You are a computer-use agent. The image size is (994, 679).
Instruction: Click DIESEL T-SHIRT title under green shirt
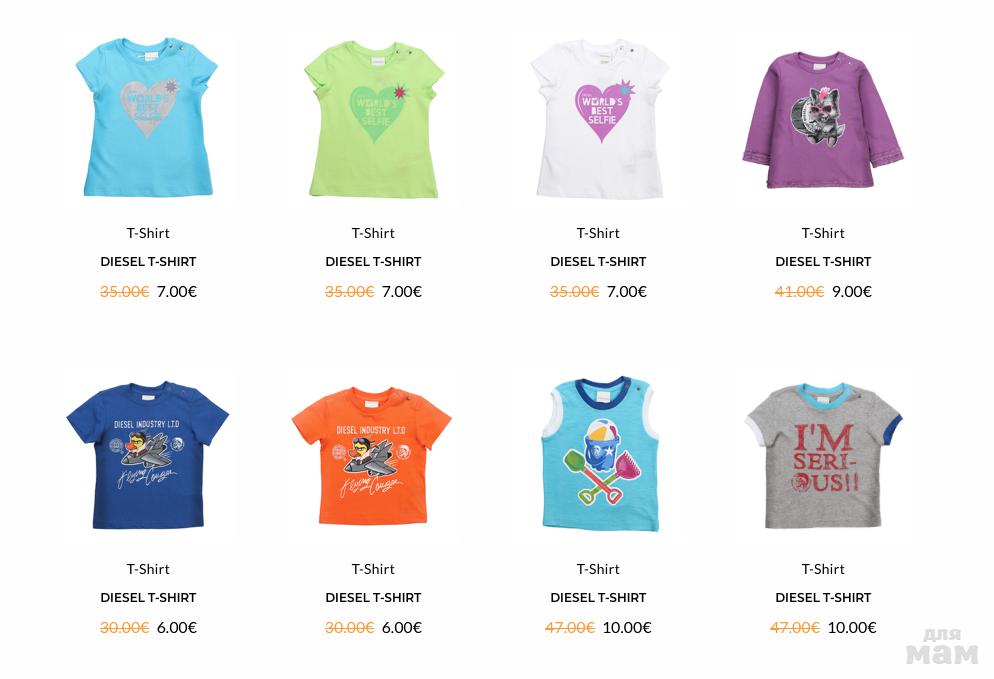373,262
